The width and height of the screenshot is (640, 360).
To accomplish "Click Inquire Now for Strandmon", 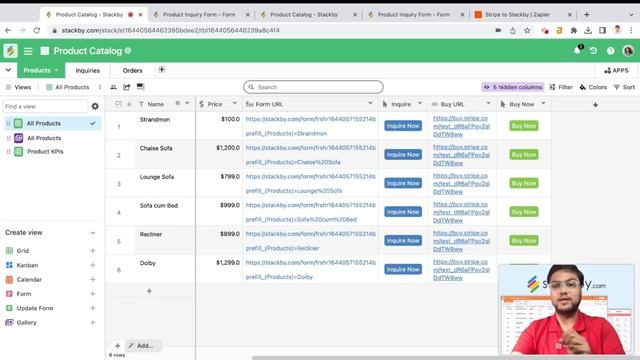I will [403, 126].
